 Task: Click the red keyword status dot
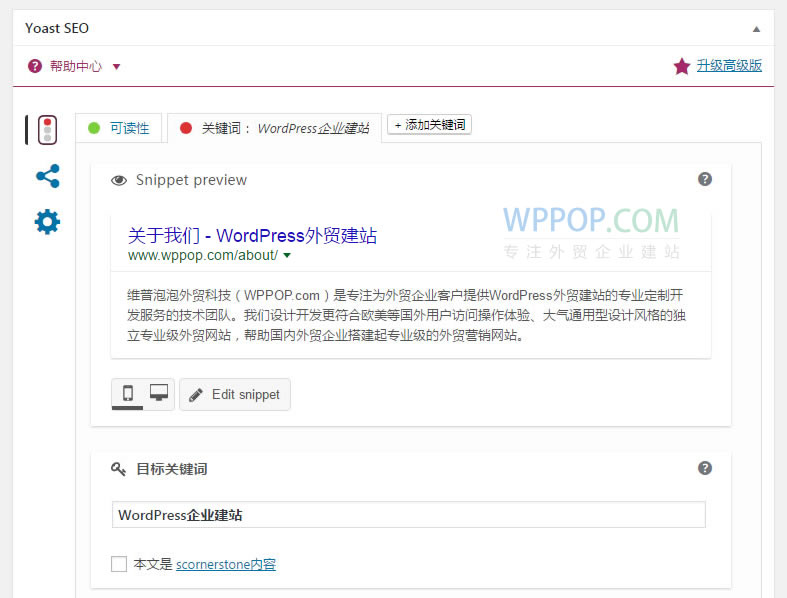point(186,128)
